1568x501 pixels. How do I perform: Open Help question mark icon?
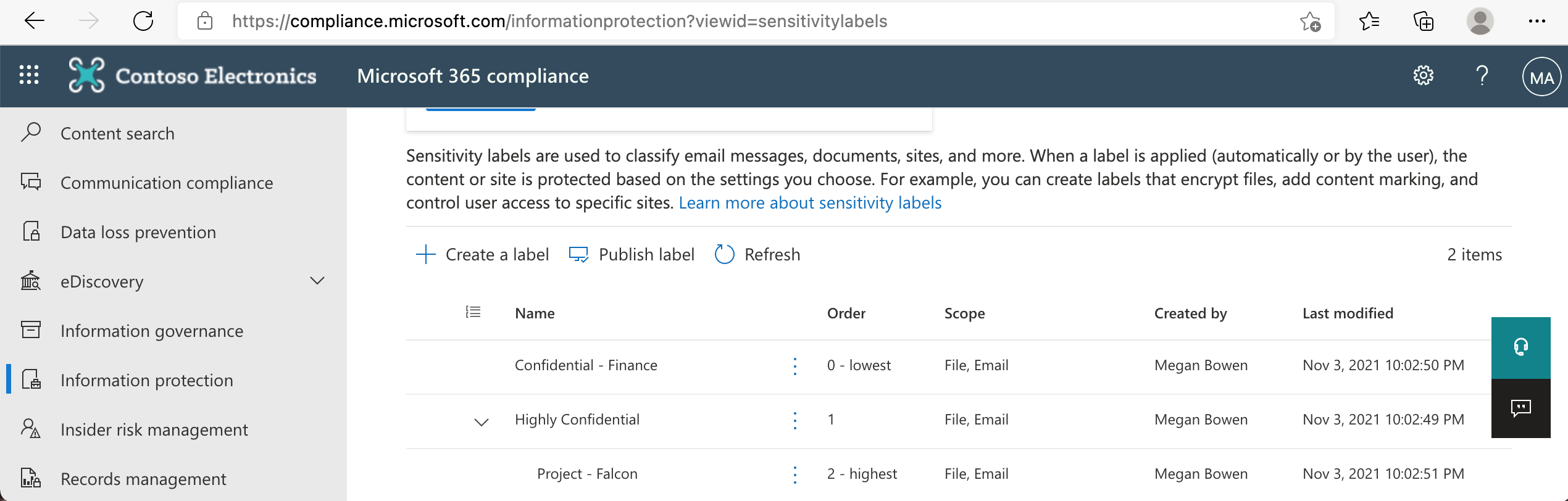pos(1482,75)
